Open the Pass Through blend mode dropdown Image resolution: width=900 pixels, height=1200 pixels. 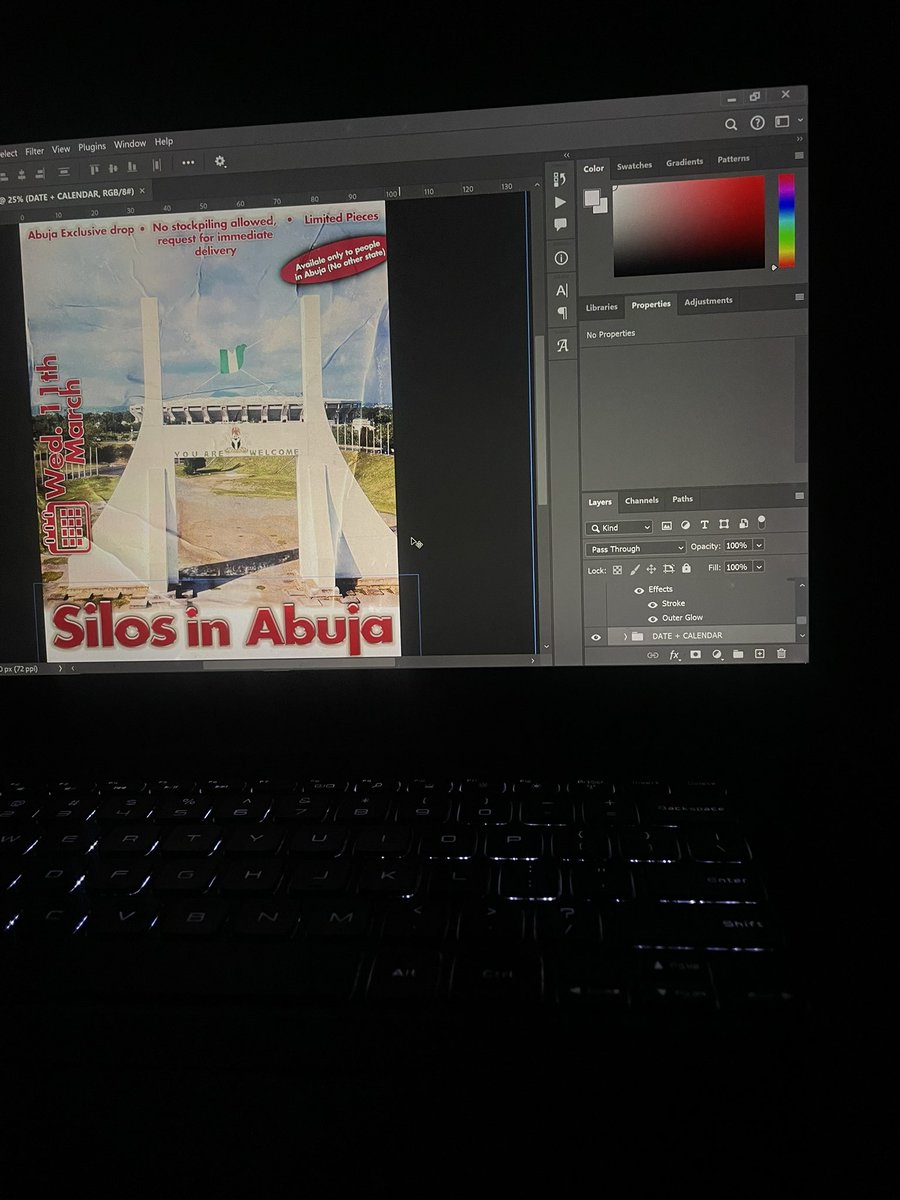(x=635, y=549)
